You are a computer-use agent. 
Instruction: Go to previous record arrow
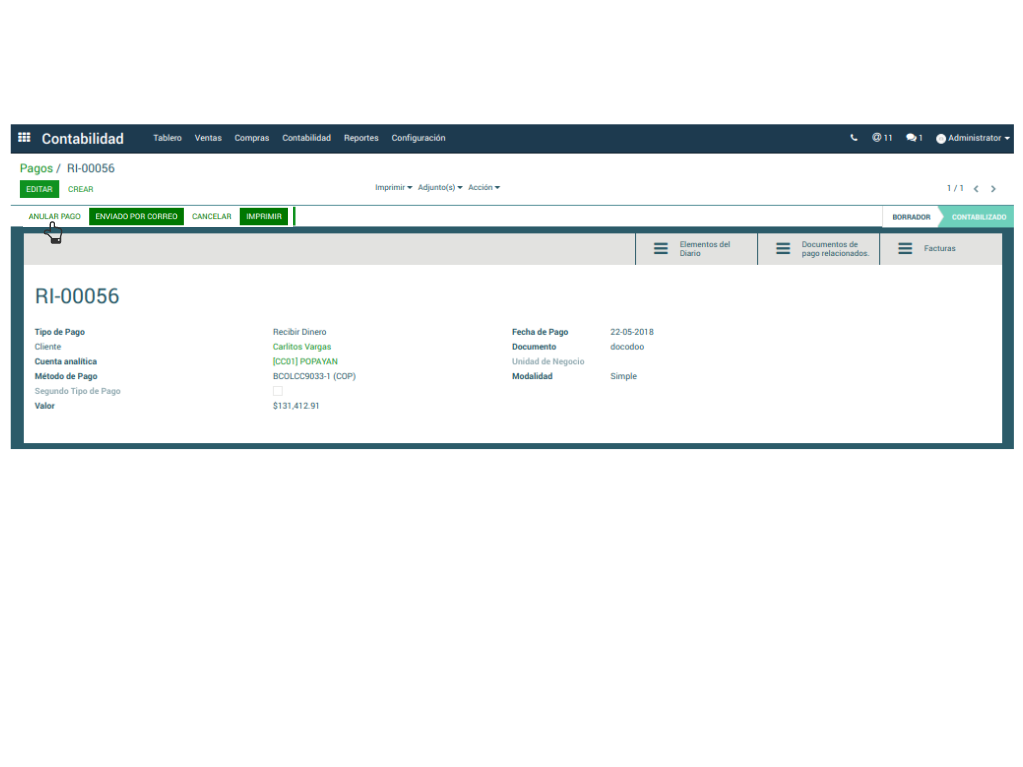click(976, 189)
